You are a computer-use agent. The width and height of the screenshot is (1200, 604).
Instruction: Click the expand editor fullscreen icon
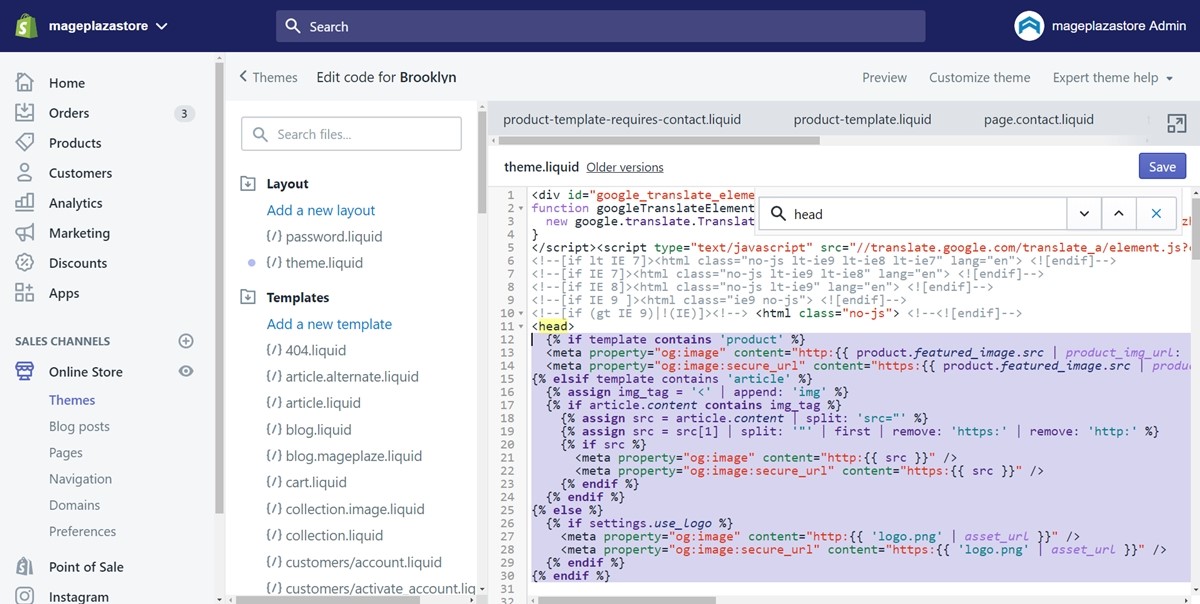coord(1176,124)
